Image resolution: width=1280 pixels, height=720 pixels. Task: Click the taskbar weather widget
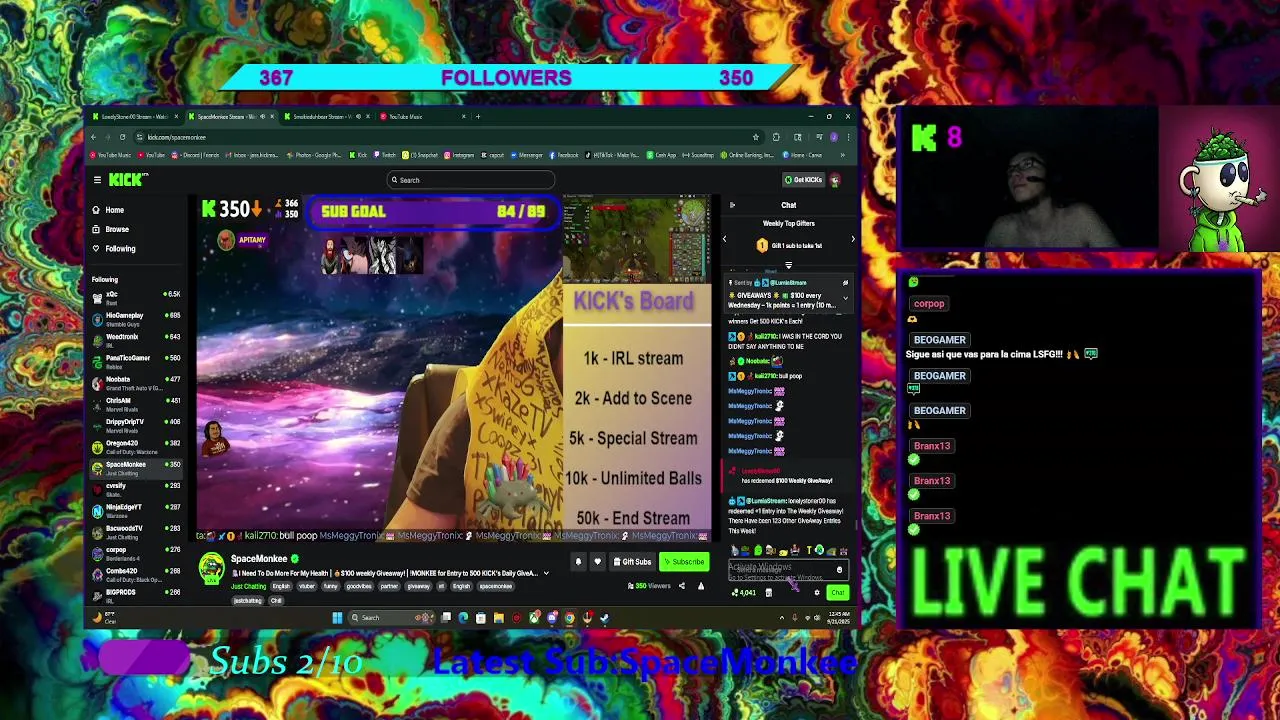(104, 618)
